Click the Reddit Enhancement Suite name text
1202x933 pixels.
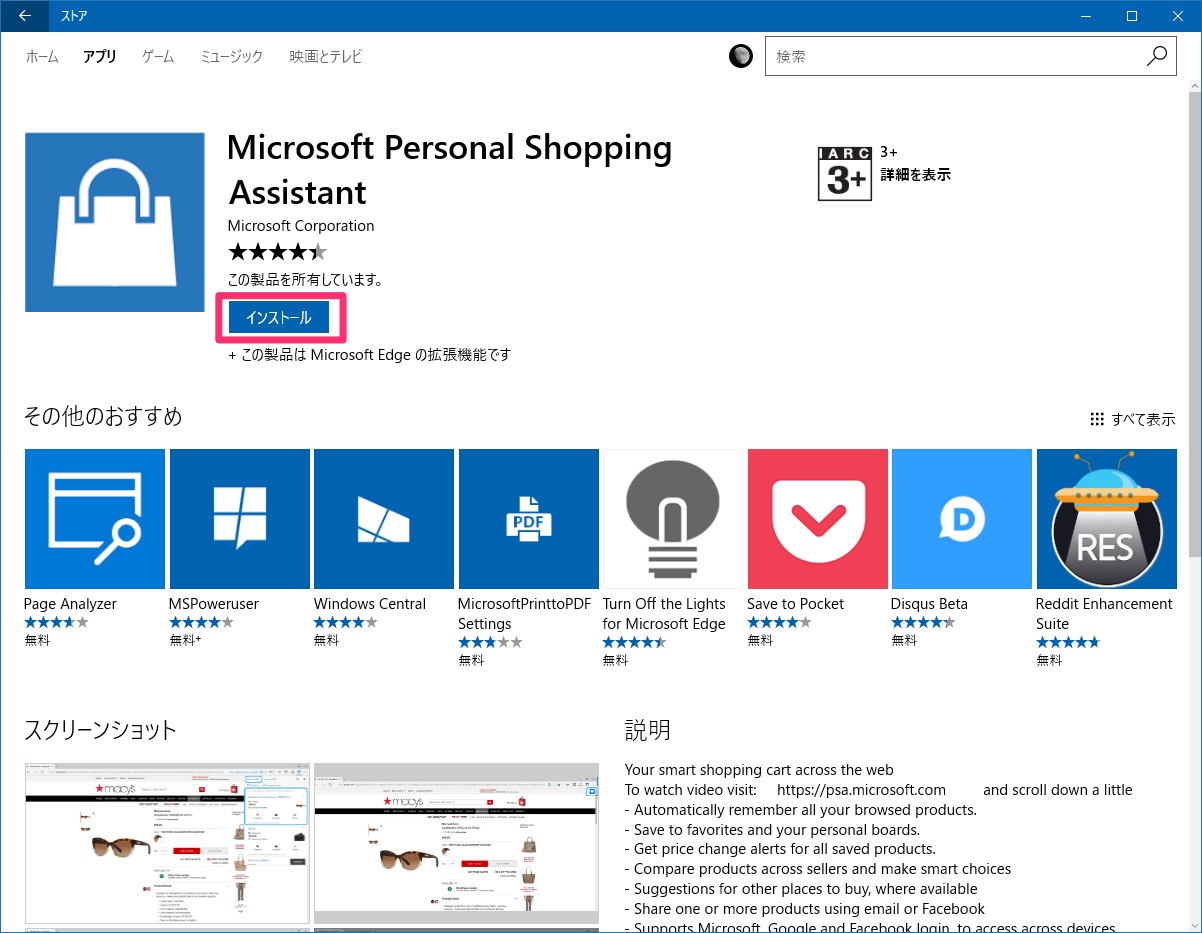pyautogui.click(x=1104, y=614)
